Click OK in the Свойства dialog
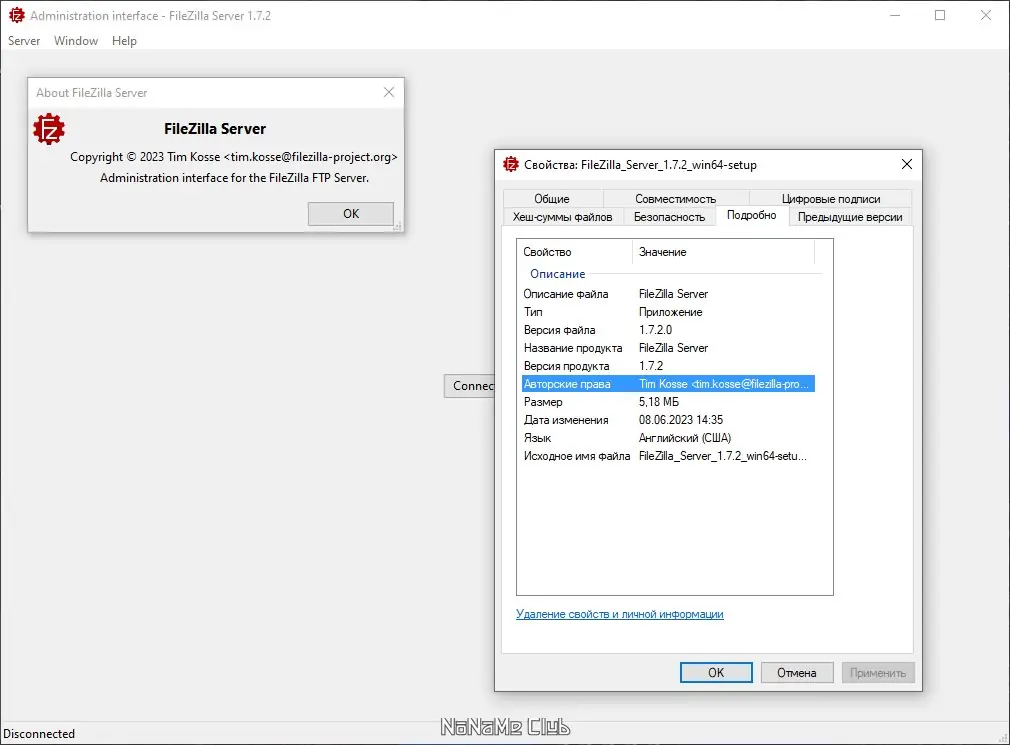Screen dimensions: 1010x745 click(x=716, y=672)
